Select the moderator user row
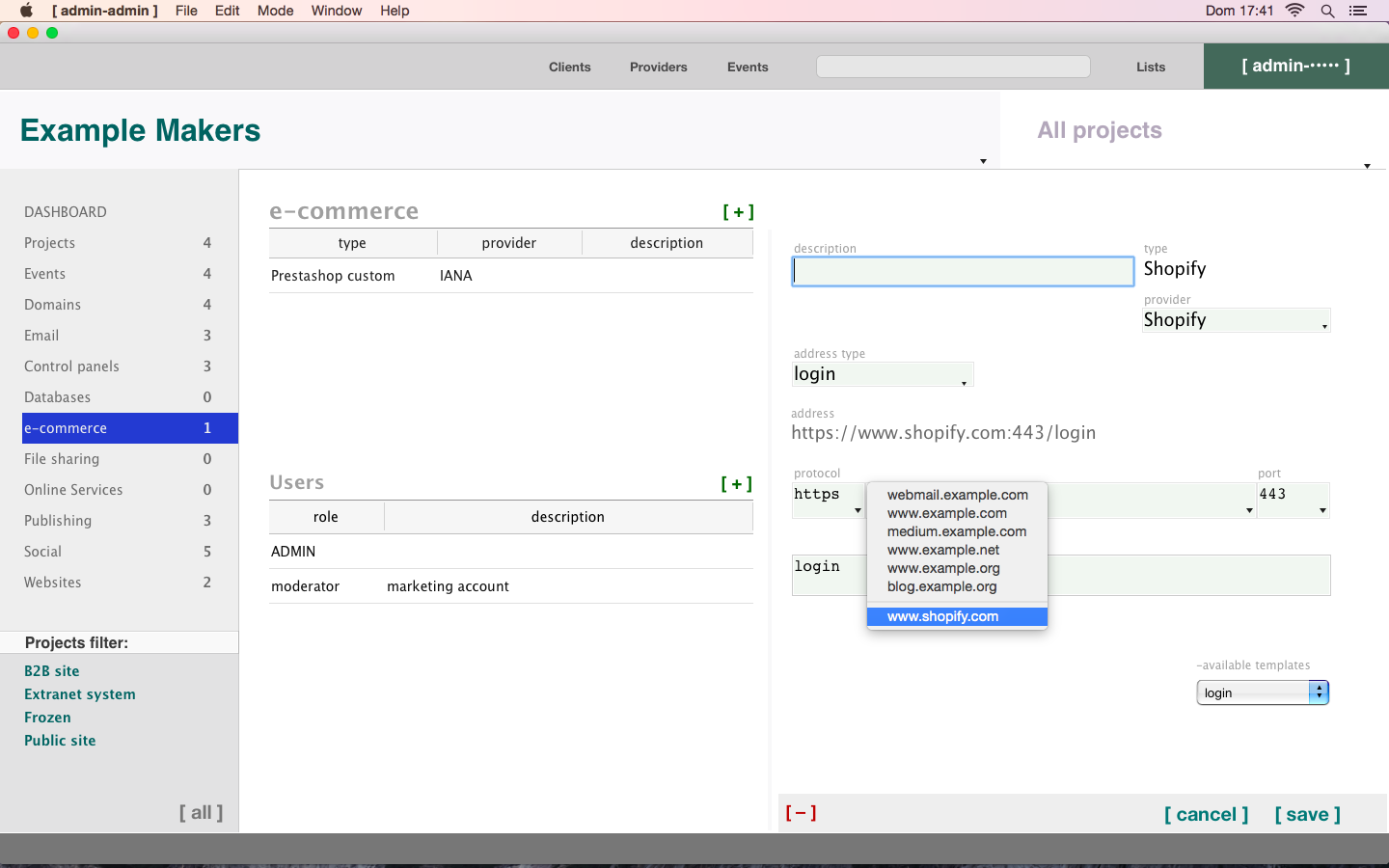Screen dimensions: 1389x868 click(511, 586)
